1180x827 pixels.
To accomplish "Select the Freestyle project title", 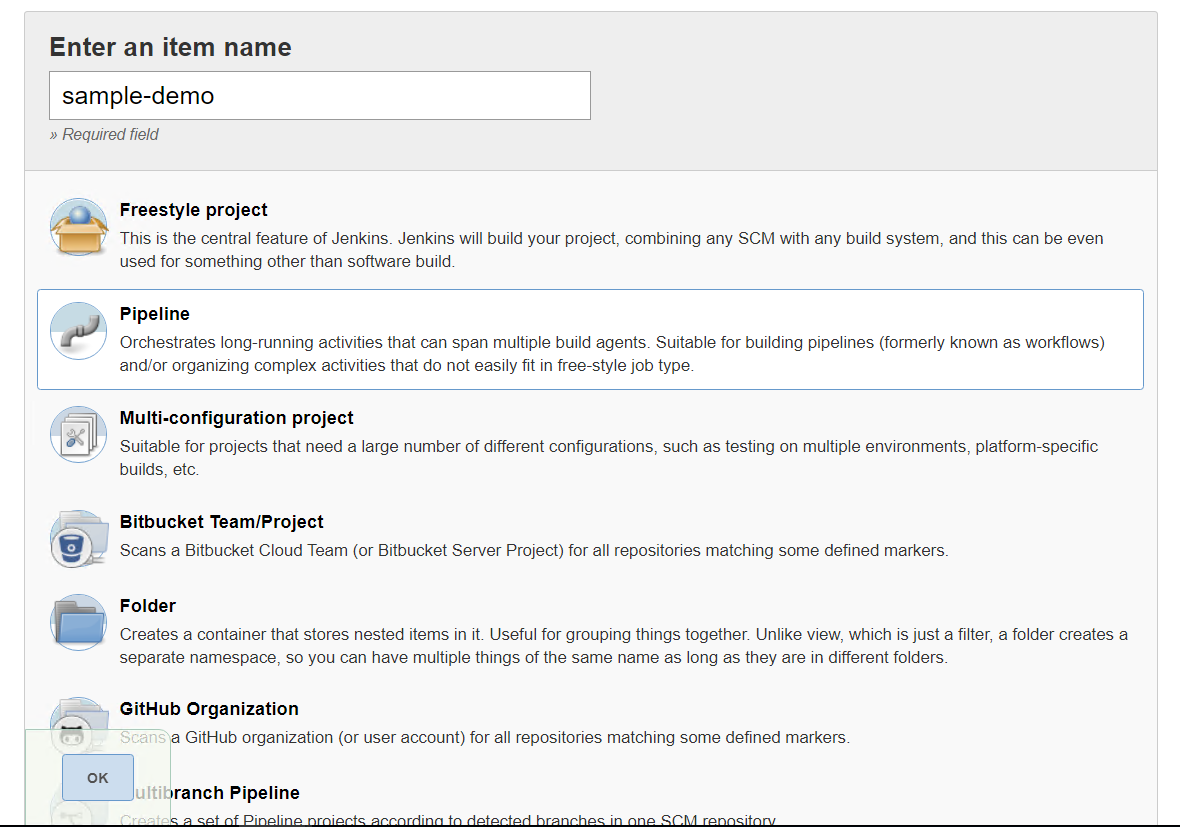I will tap(193, 210).
